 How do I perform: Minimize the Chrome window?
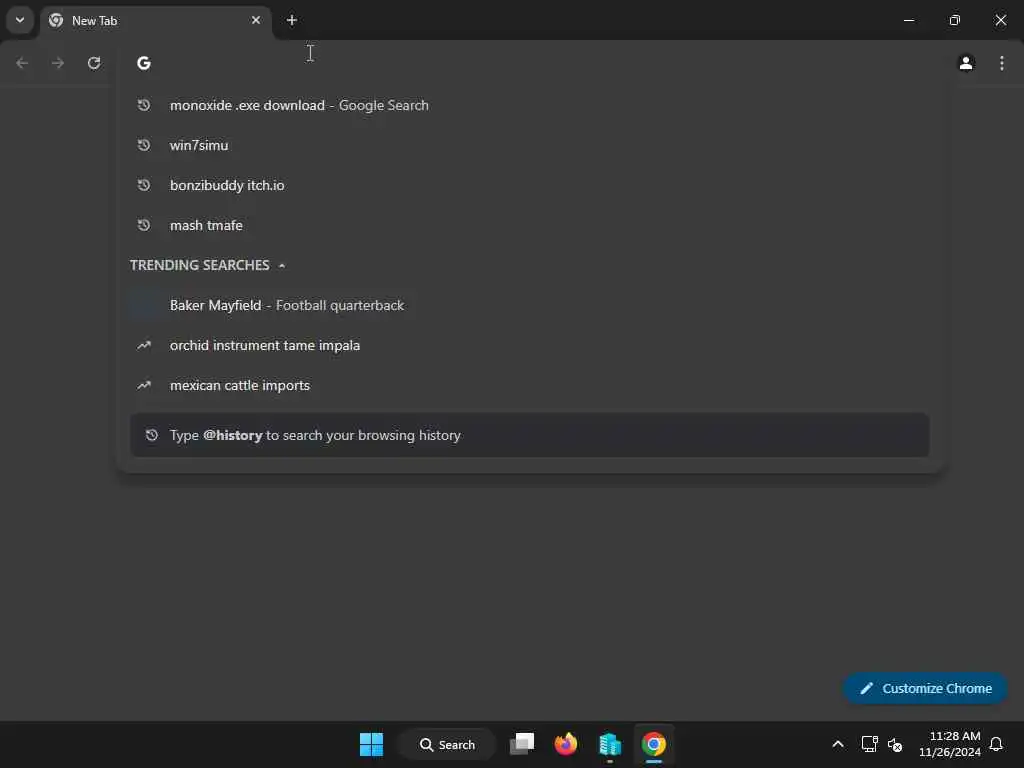(908, 20)
